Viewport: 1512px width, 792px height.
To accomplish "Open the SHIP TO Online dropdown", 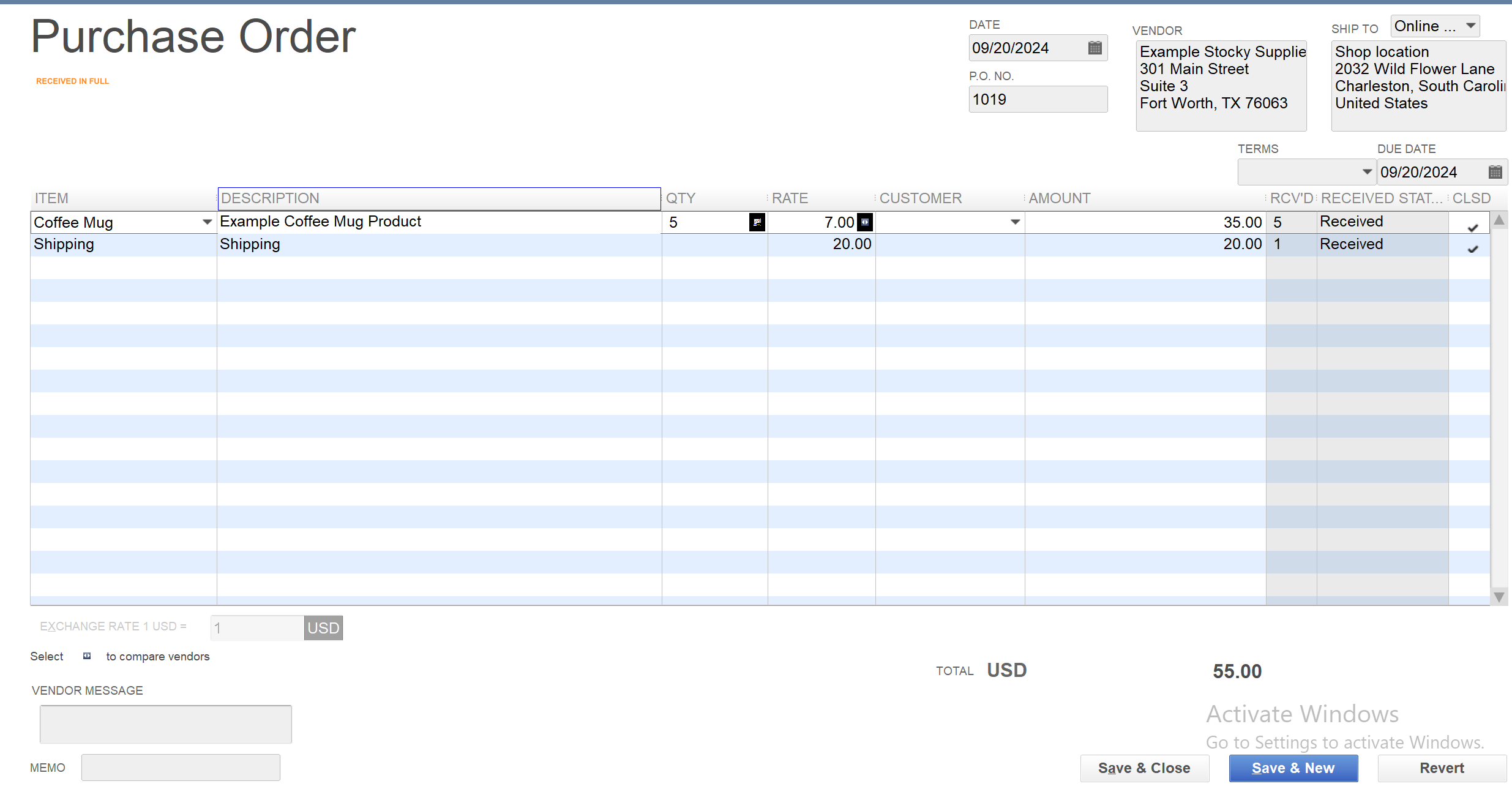I will point(1470,26).
